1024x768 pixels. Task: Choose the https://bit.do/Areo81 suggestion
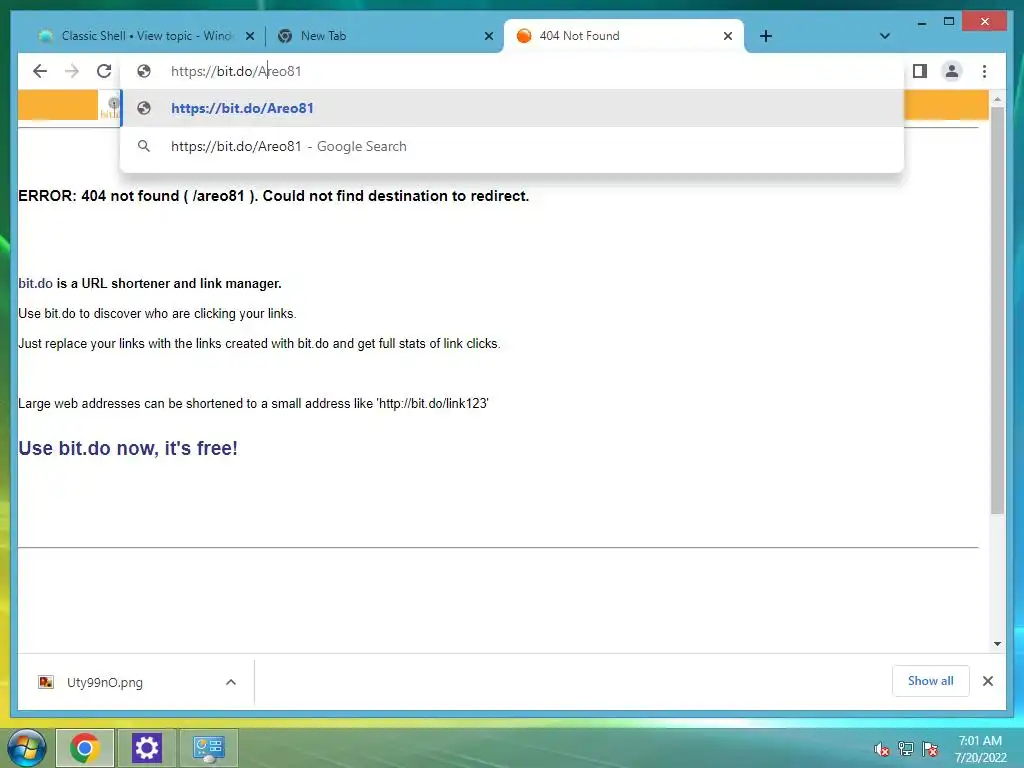pos(512,108)
